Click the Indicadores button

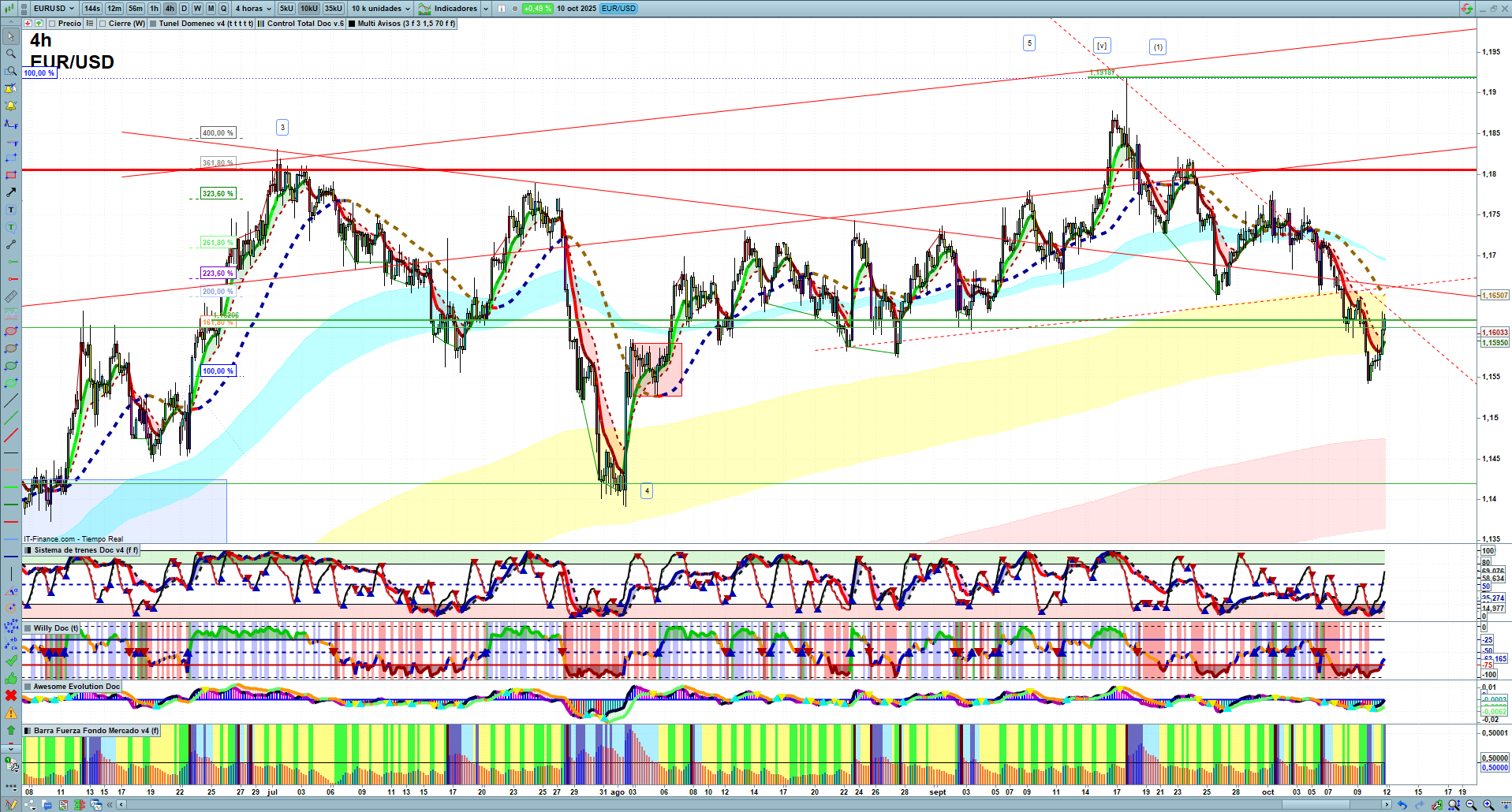[454, 9]
